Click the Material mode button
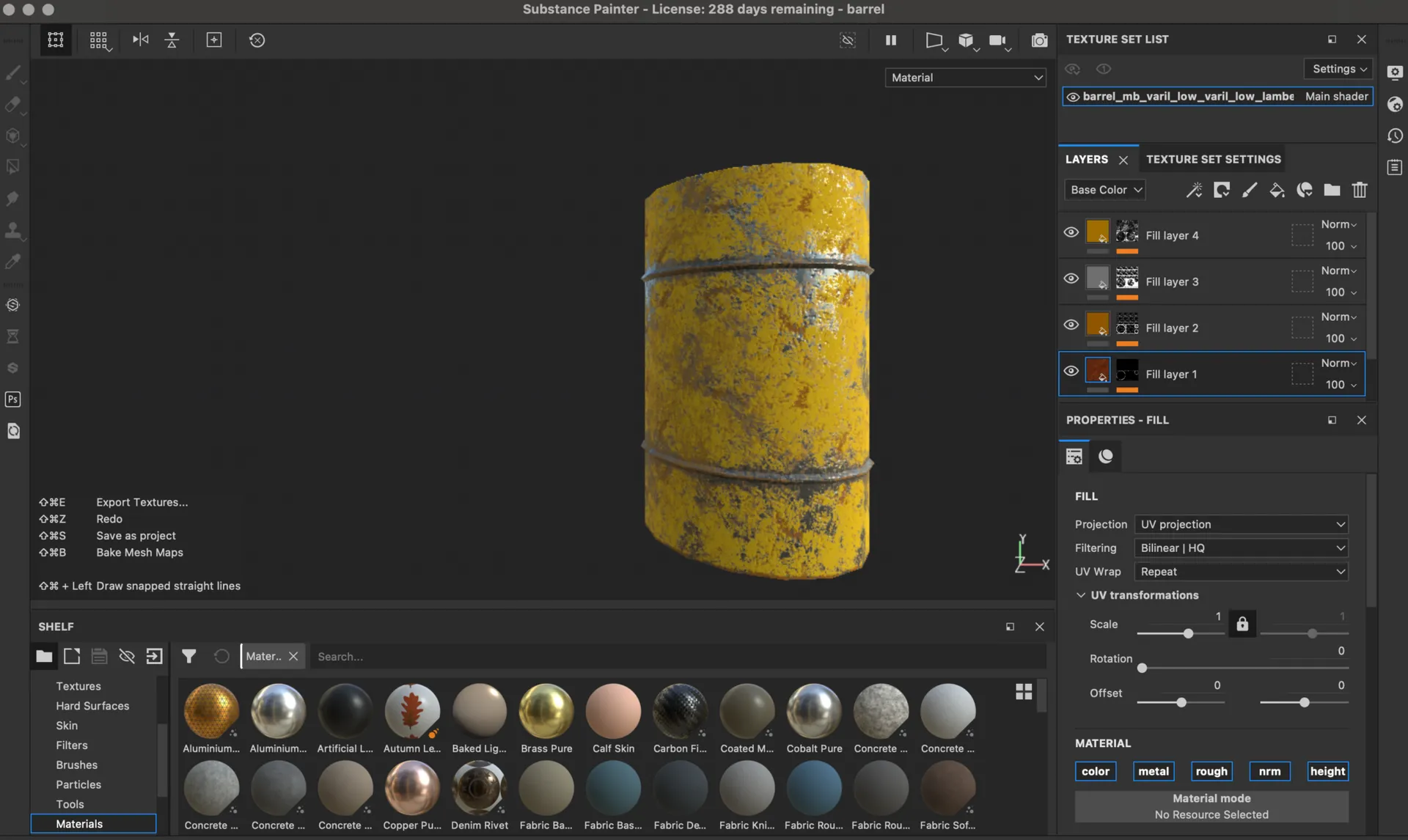This screenshot has height=840, width=1408. tap(1211, 806)
